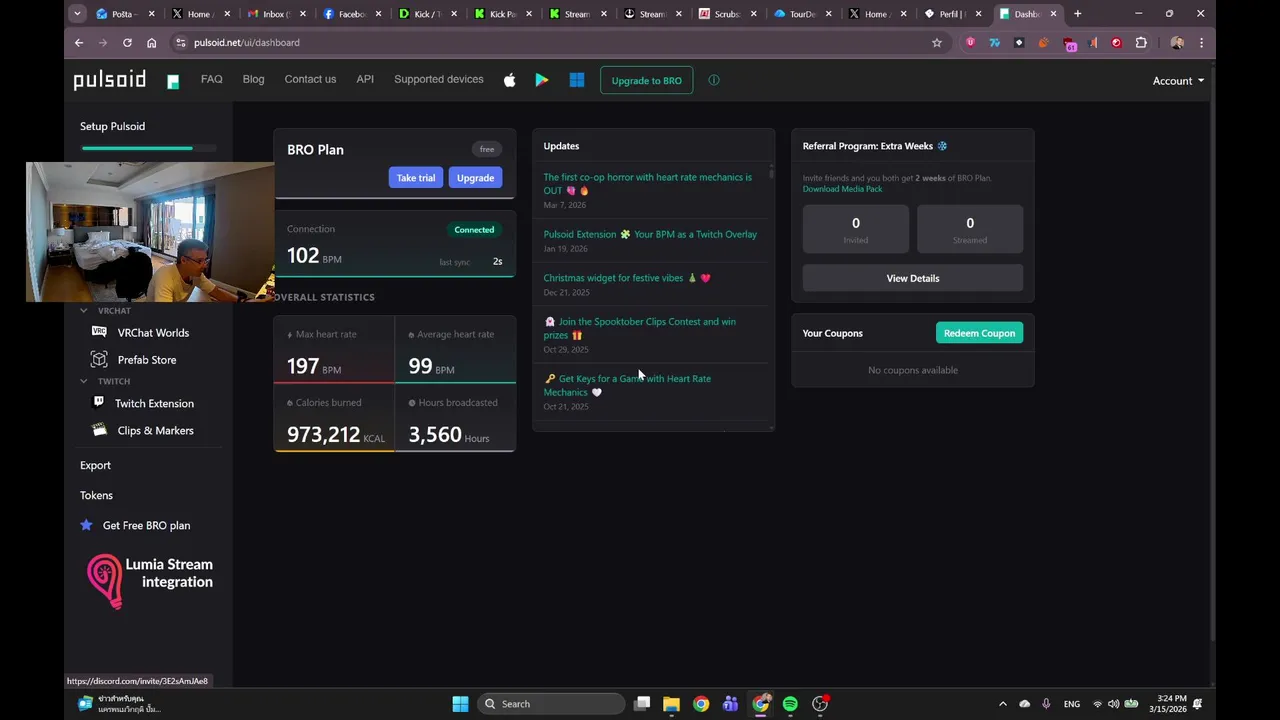Open the tab search dropdown arrow
This screenshot has width=1280, height=720.
[x=77, y=14]
